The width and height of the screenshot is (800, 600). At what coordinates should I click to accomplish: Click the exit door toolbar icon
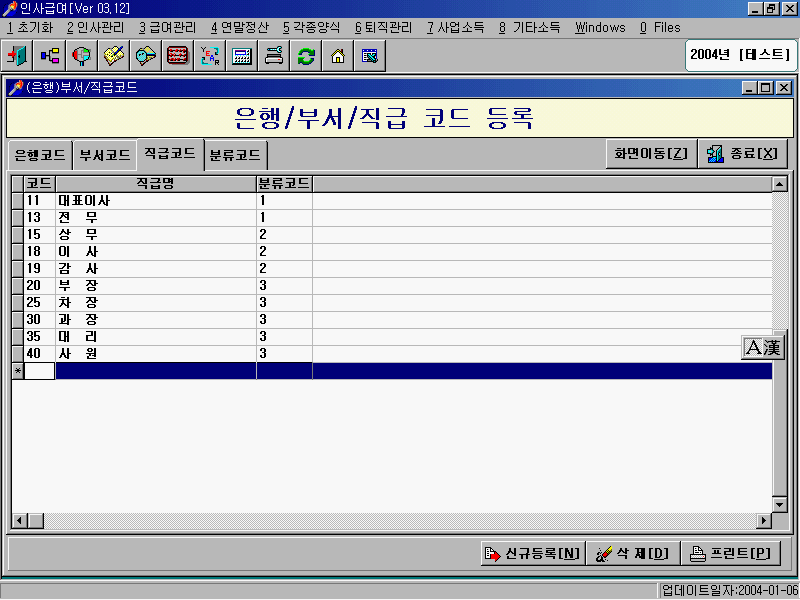coord(17,56)
